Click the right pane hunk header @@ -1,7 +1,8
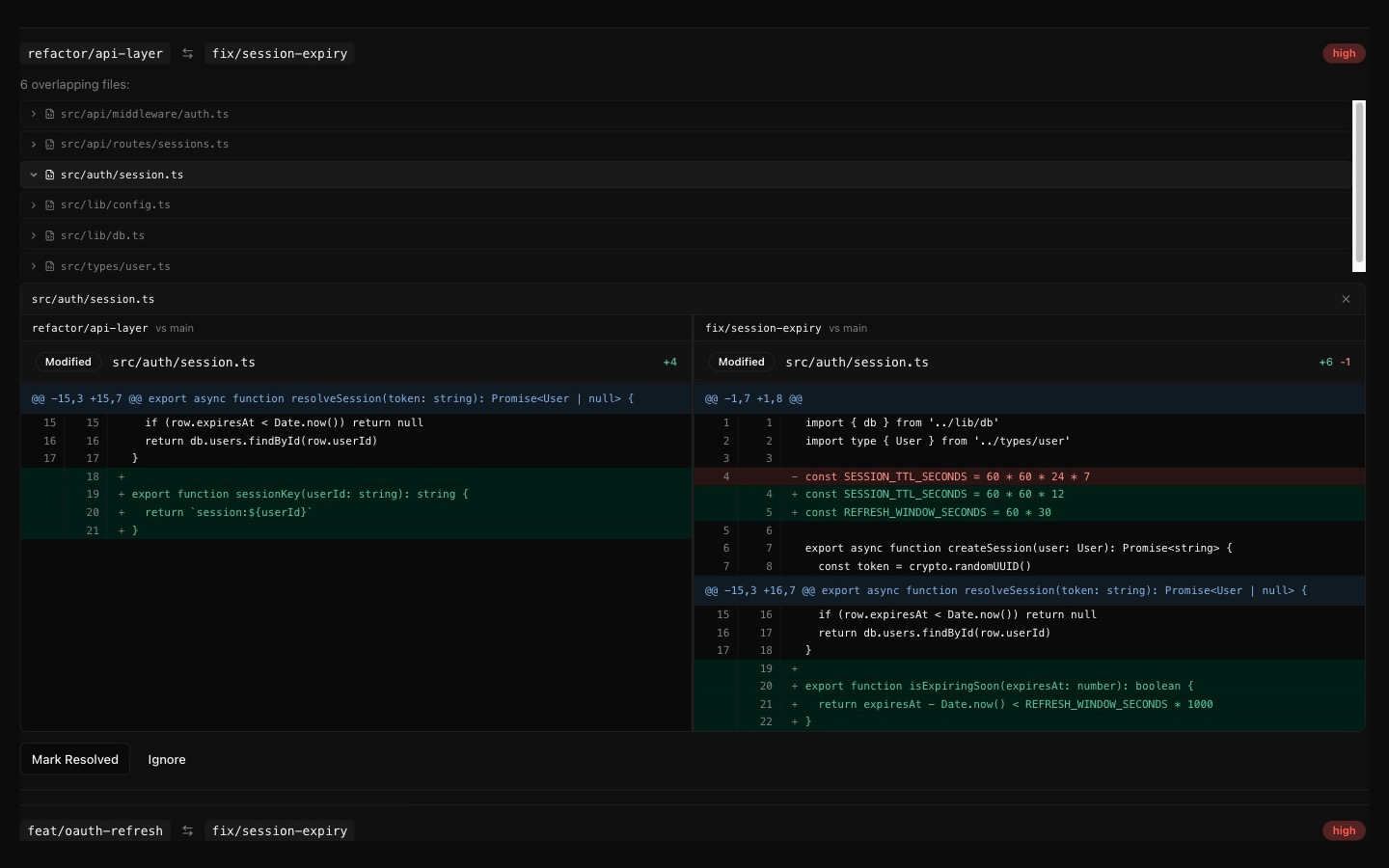This screenshot has width=1389, height=868. pos(1029,398)
